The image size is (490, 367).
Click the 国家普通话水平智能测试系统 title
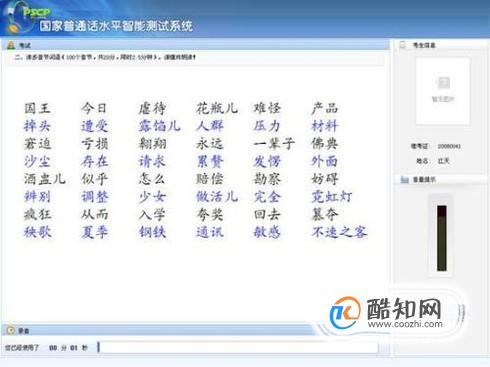(x=116, y=26)
